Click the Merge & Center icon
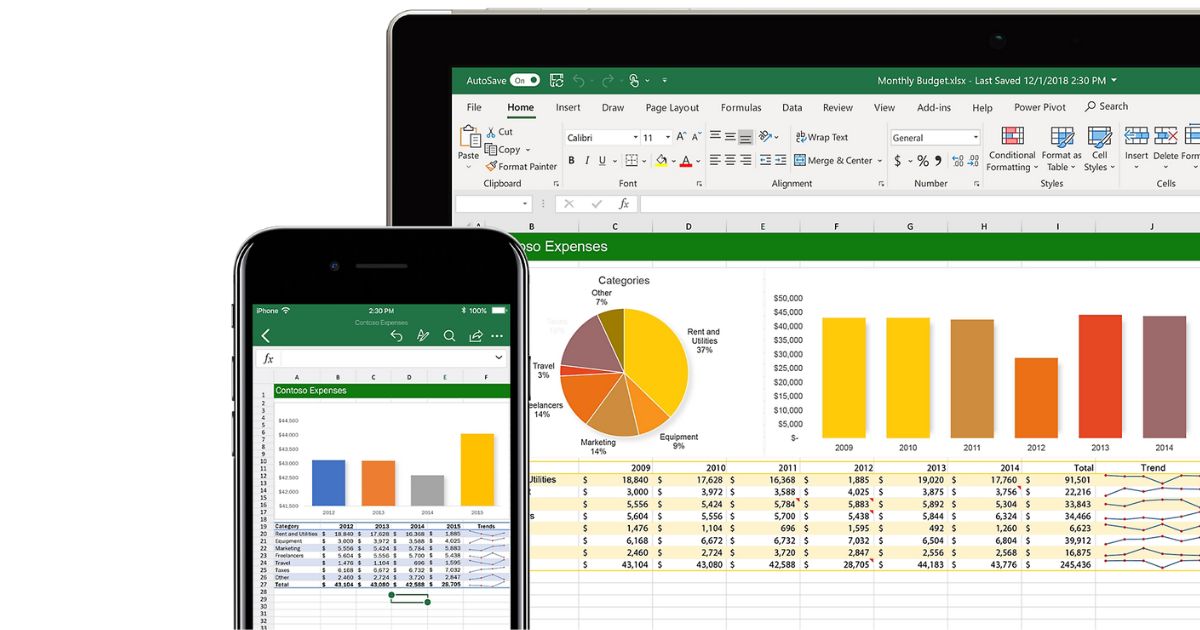This screenshot has width=1200, height=630. point(800,160)
